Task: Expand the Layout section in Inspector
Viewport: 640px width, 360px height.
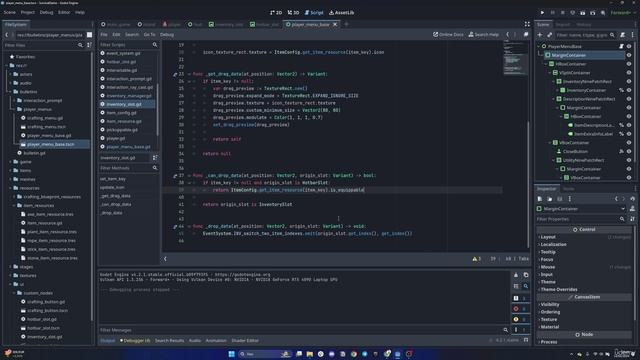Action: (x=547, y=237)
